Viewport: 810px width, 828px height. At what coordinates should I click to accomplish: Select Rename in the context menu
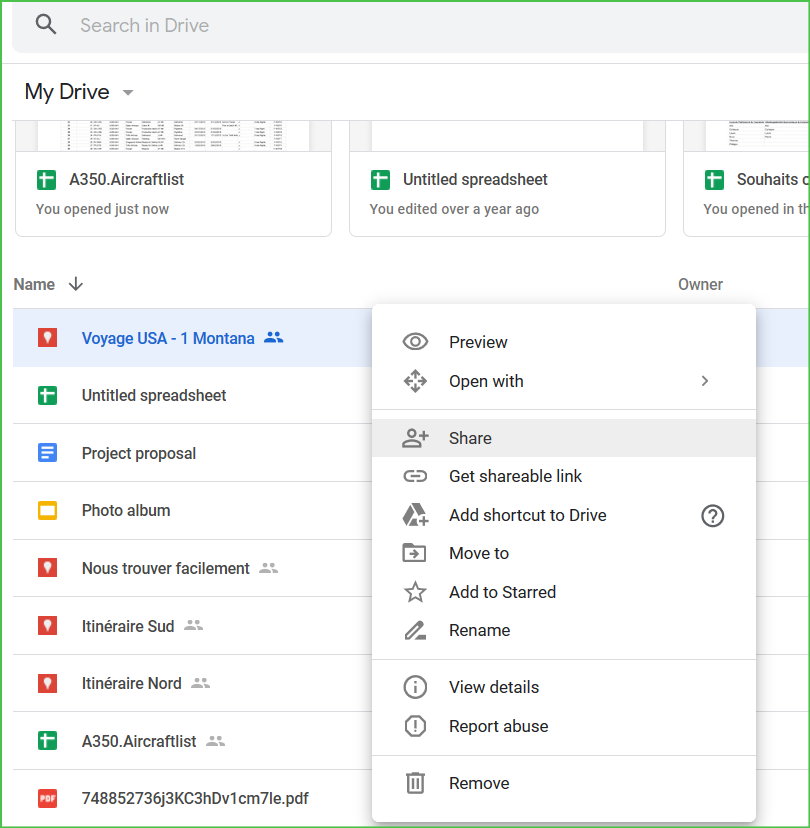480,630
